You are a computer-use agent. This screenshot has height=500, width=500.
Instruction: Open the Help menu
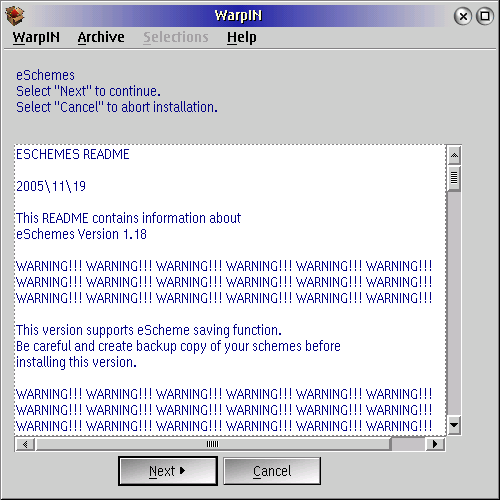(242, 37)
